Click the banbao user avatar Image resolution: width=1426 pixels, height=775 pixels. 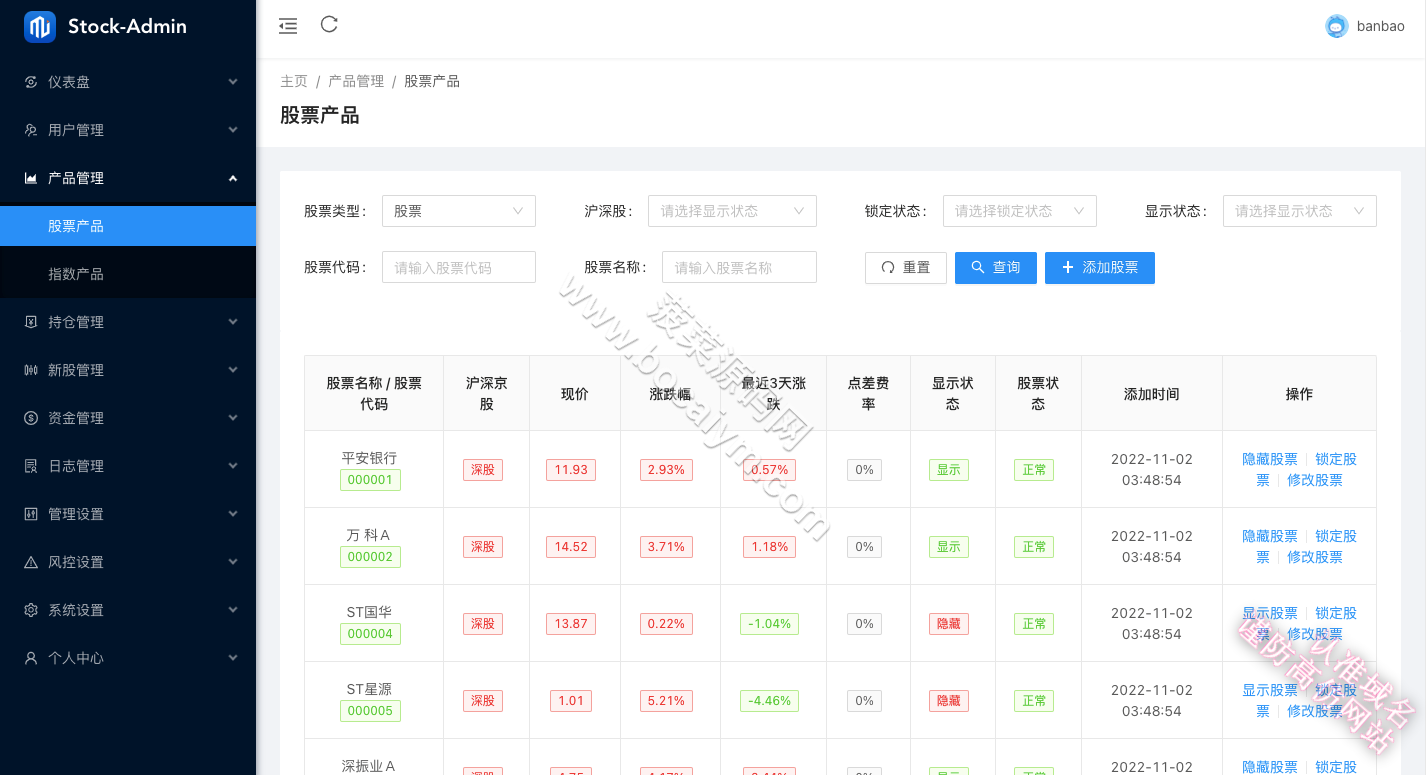(1337, 27)
